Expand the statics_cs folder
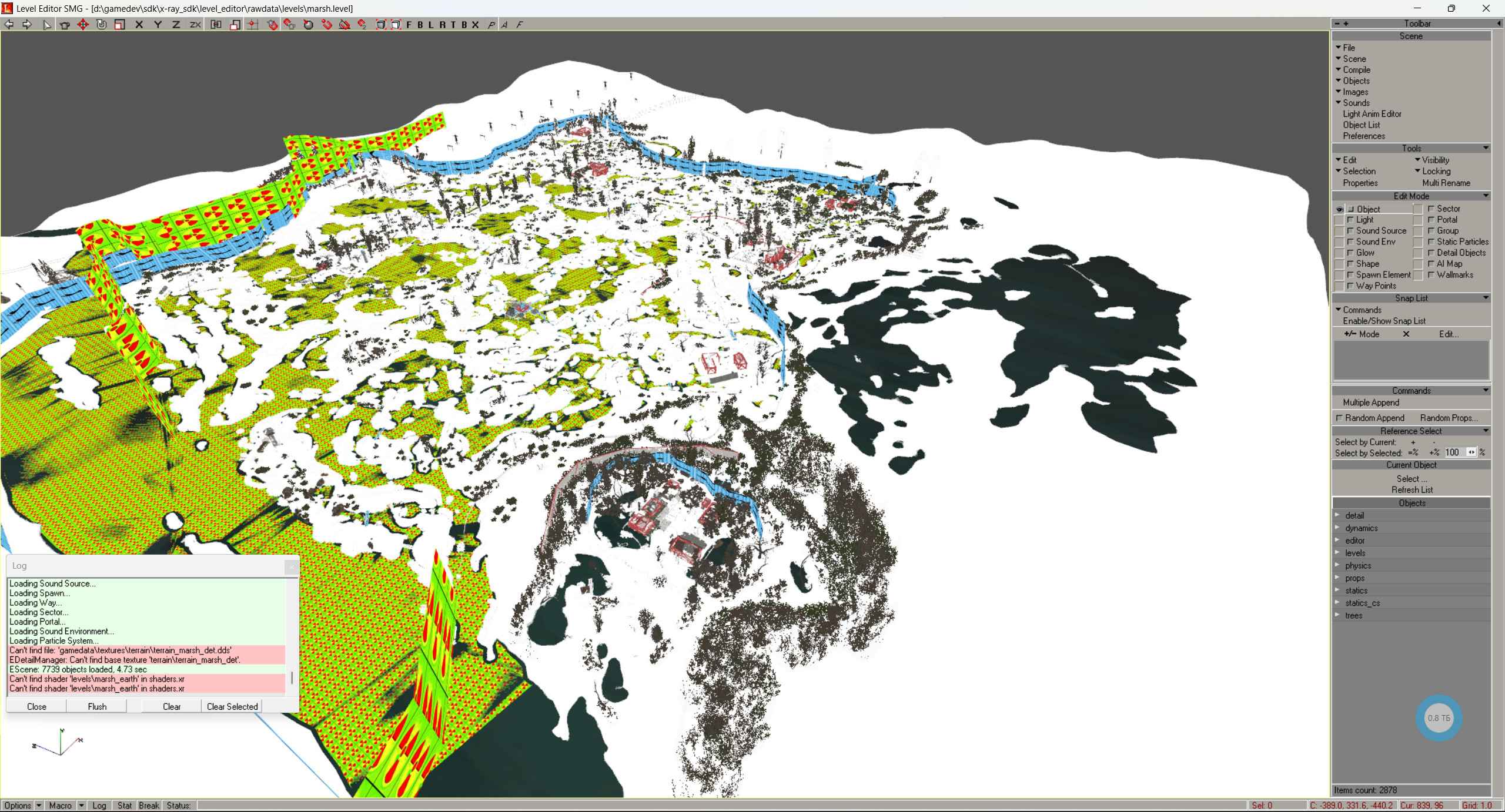The height and width of the screenshot is (812, 1505). click(x=1338, y=603)
